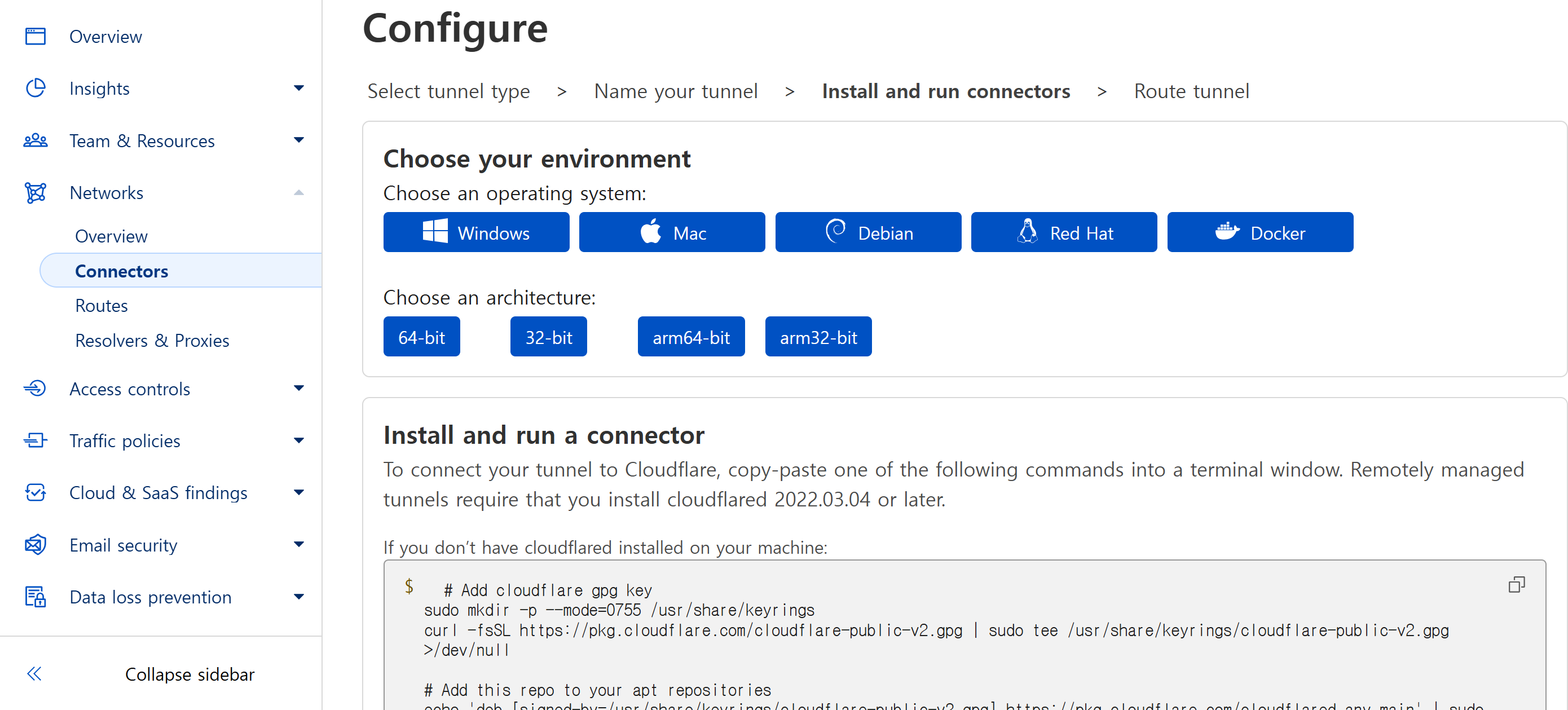1568x710 pixels.
Task: Choose Windows as the operating system
Action: (x=476, y=232)
